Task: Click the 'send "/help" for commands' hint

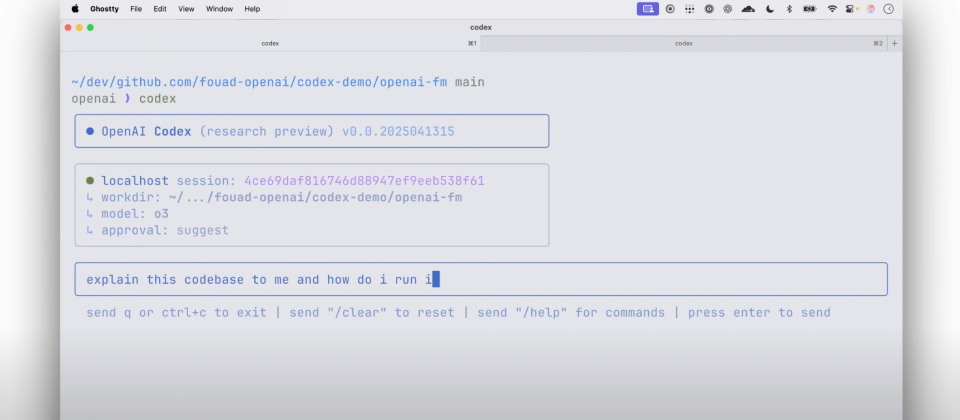Action: pos(571,313)
